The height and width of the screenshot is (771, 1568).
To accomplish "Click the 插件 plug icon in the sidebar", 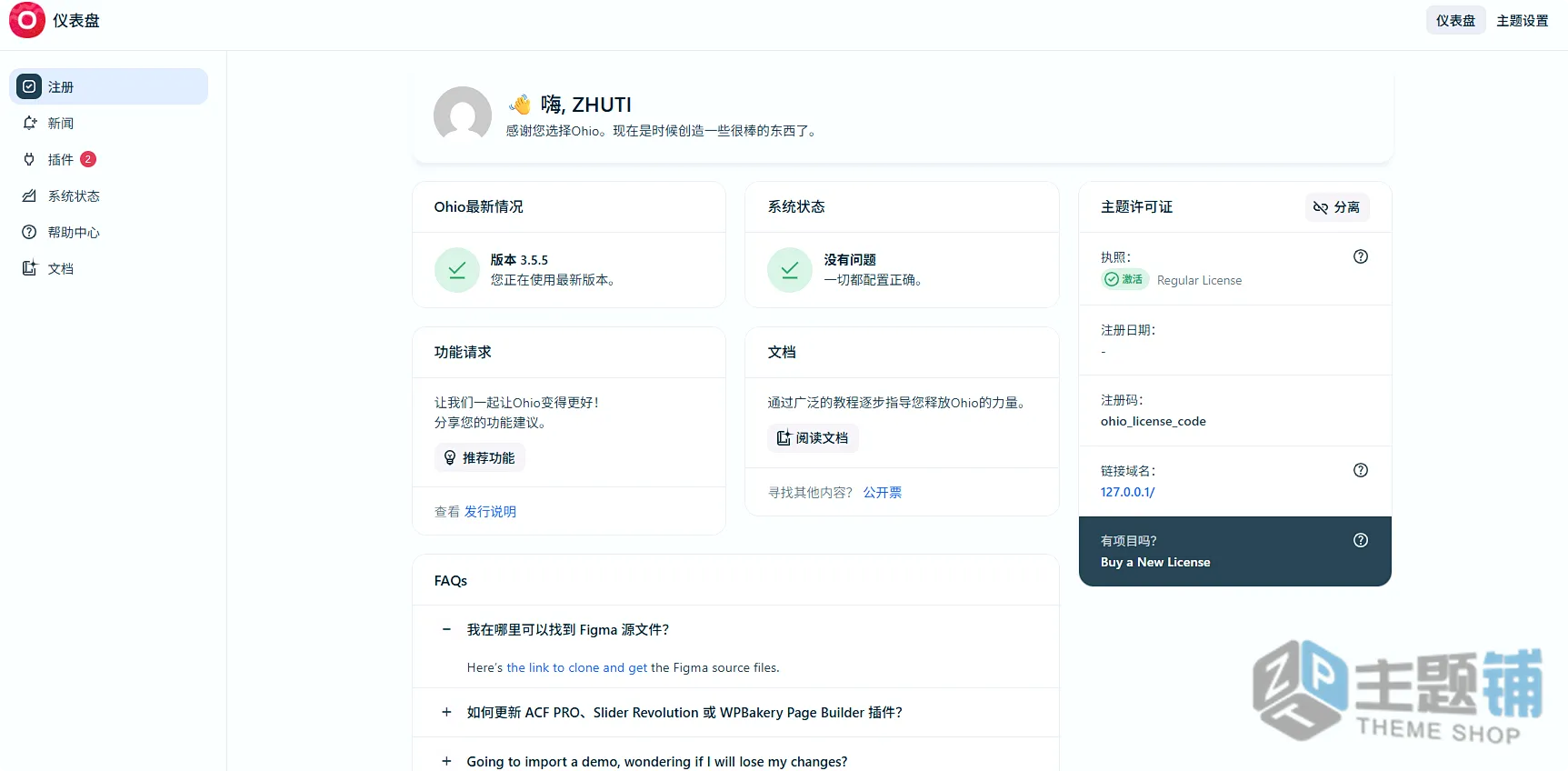I will (x=29, y=159).
